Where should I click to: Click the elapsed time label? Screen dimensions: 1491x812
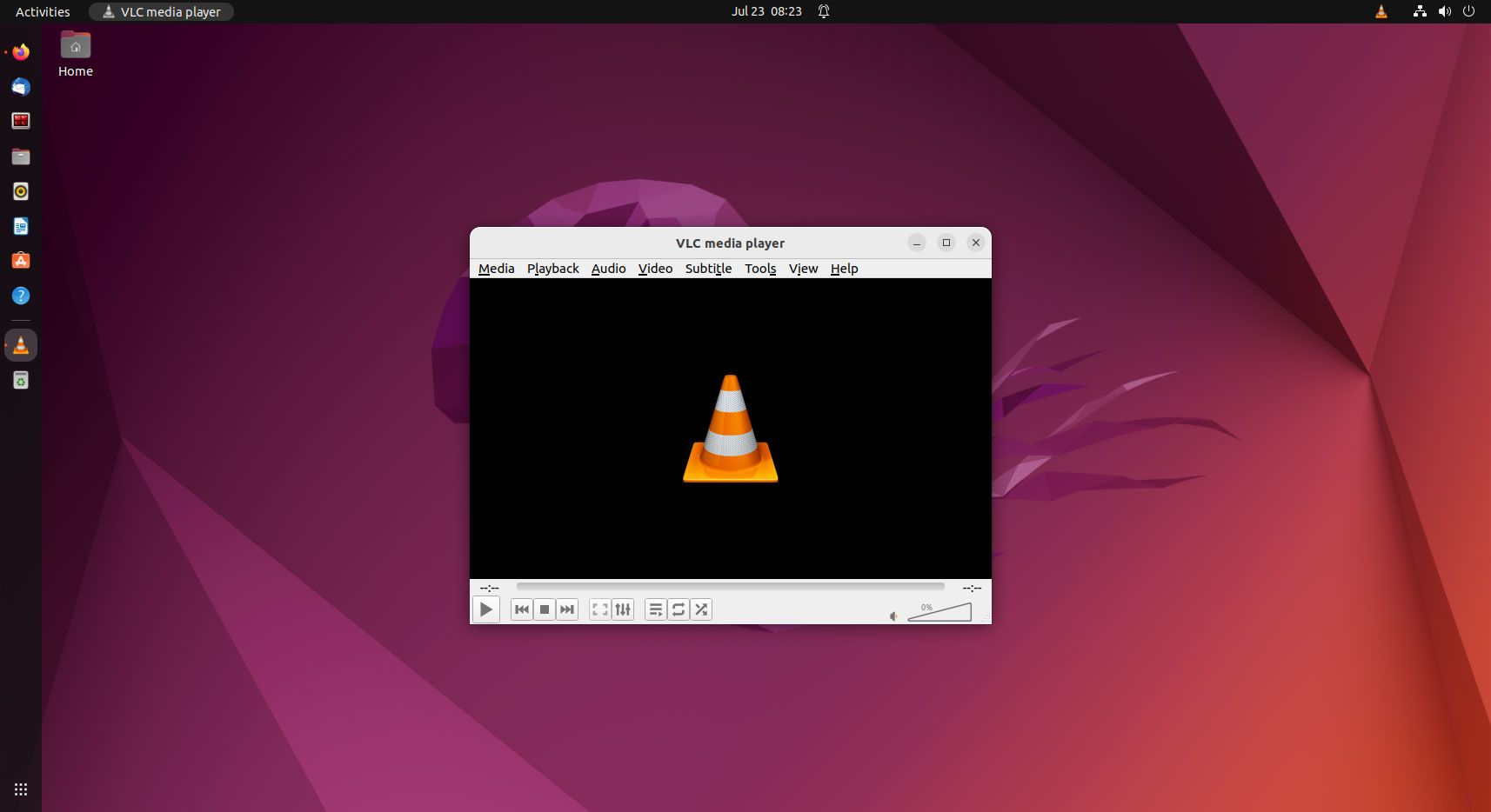click(489, 588)
